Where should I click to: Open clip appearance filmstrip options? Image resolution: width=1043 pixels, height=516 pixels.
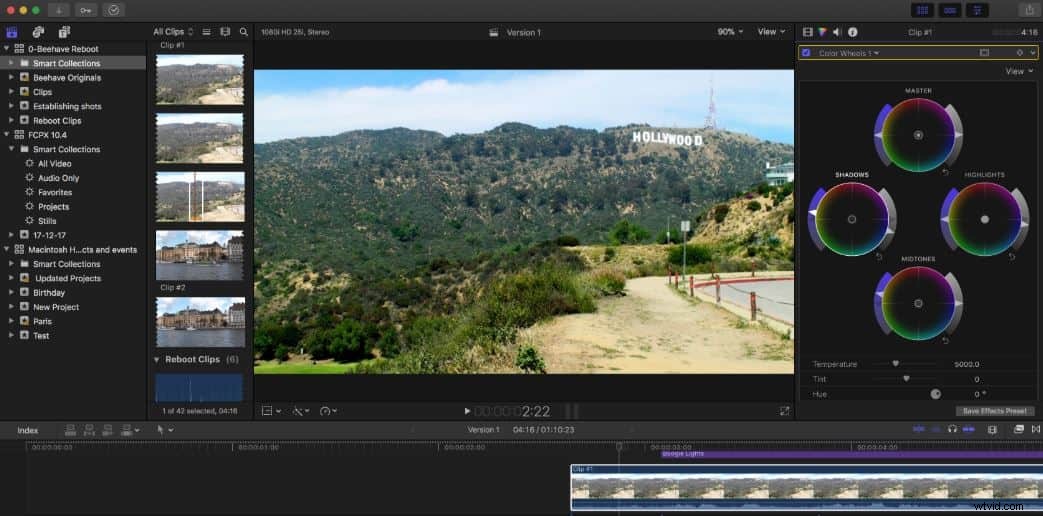click(x=225, y=32)
